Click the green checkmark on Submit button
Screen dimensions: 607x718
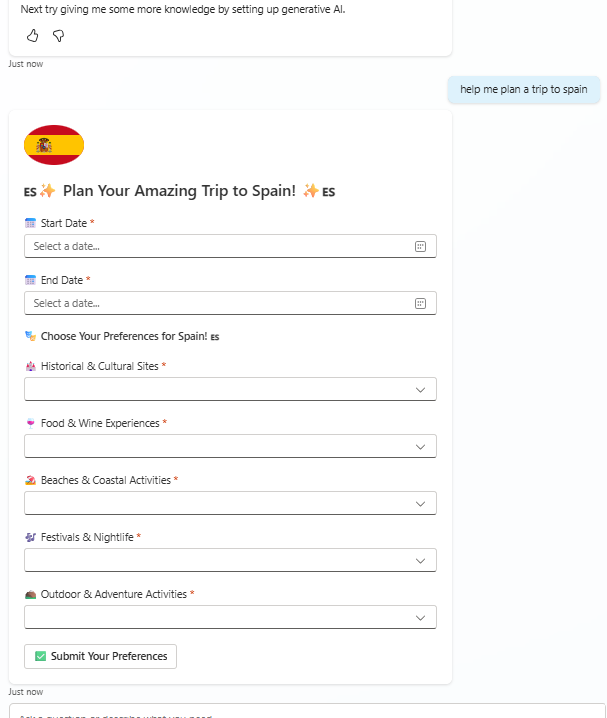point(41,656)
